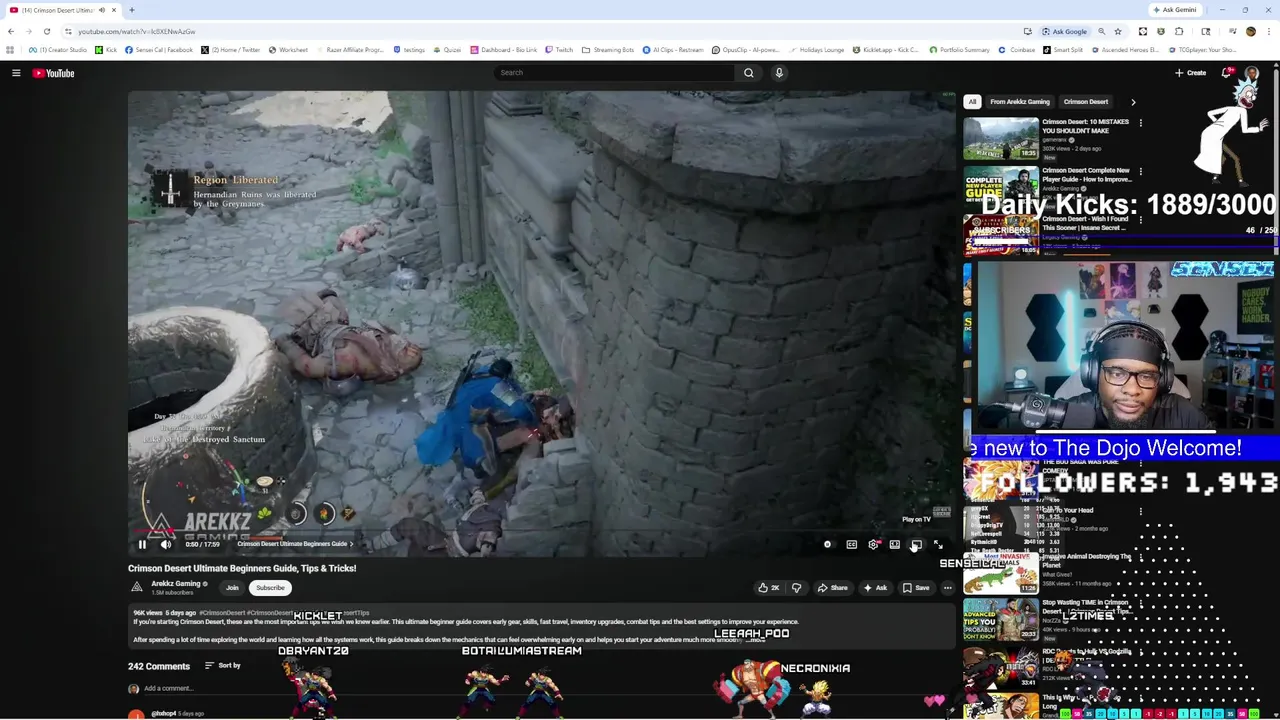
Task: Click the video title text
Action: 242,568
